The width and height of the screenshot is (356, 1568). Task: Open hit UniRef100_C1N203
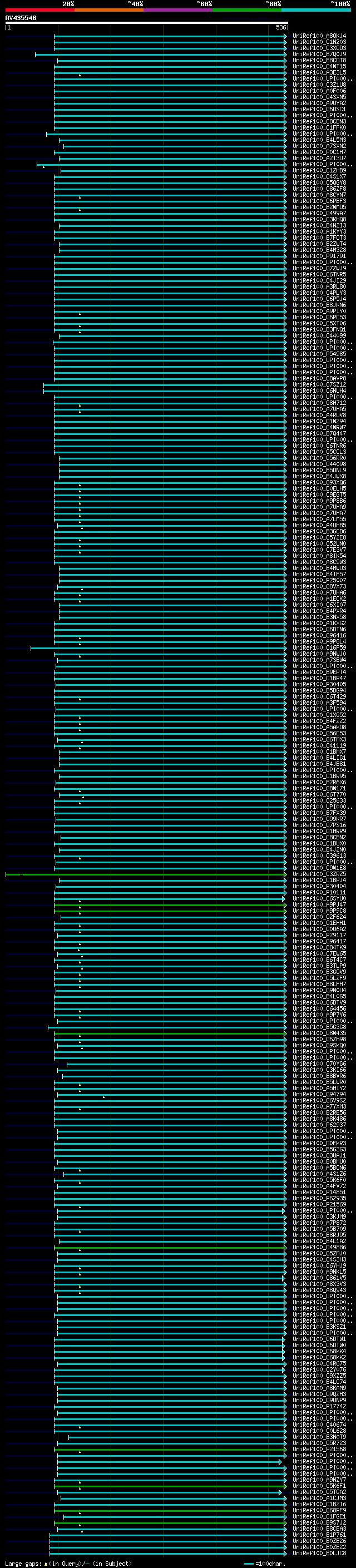pos(319,42)
